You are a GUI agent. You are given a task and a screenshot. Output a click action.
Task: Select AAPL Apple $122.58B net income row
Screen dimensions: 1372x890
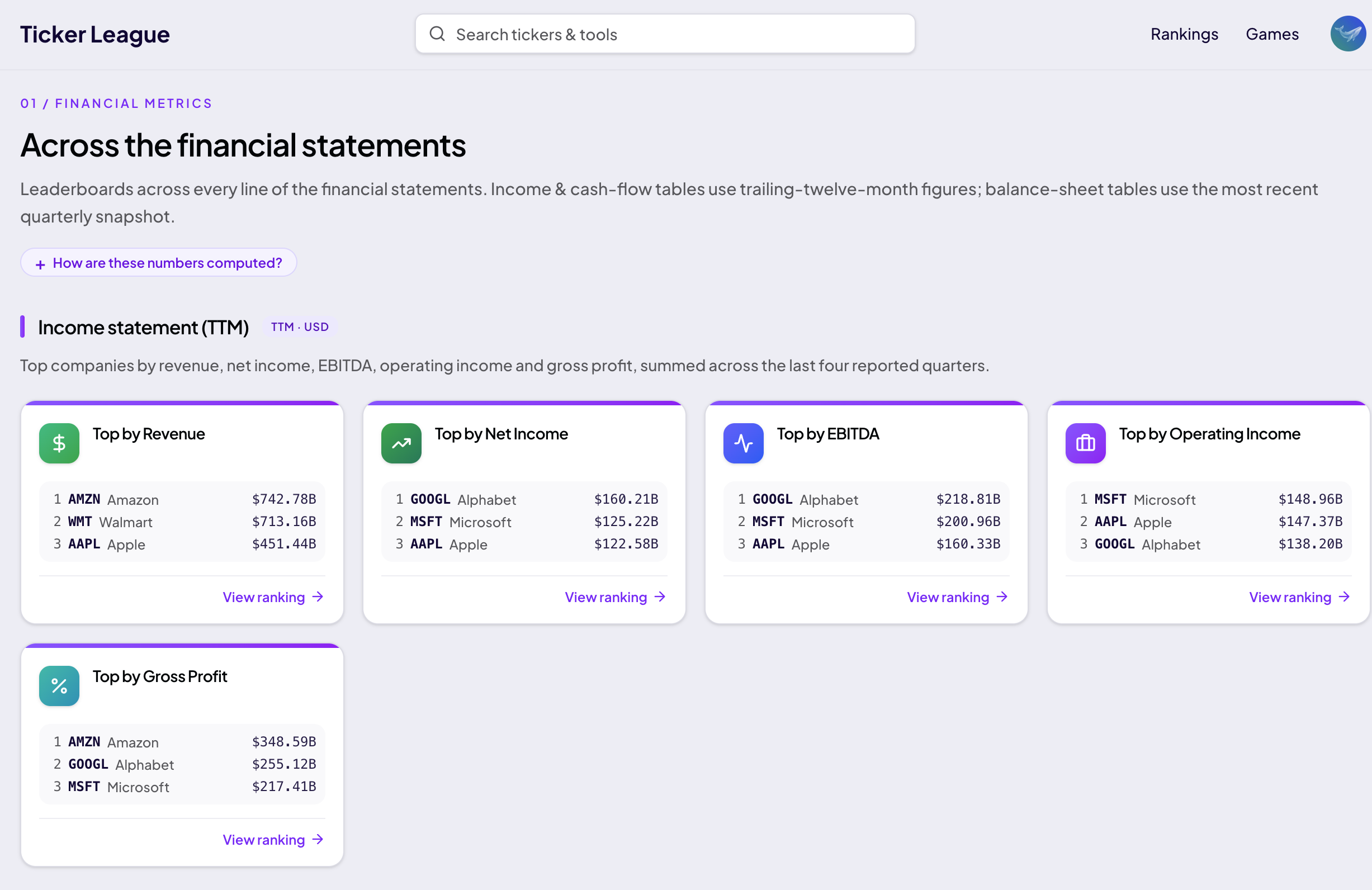(524, 544)
